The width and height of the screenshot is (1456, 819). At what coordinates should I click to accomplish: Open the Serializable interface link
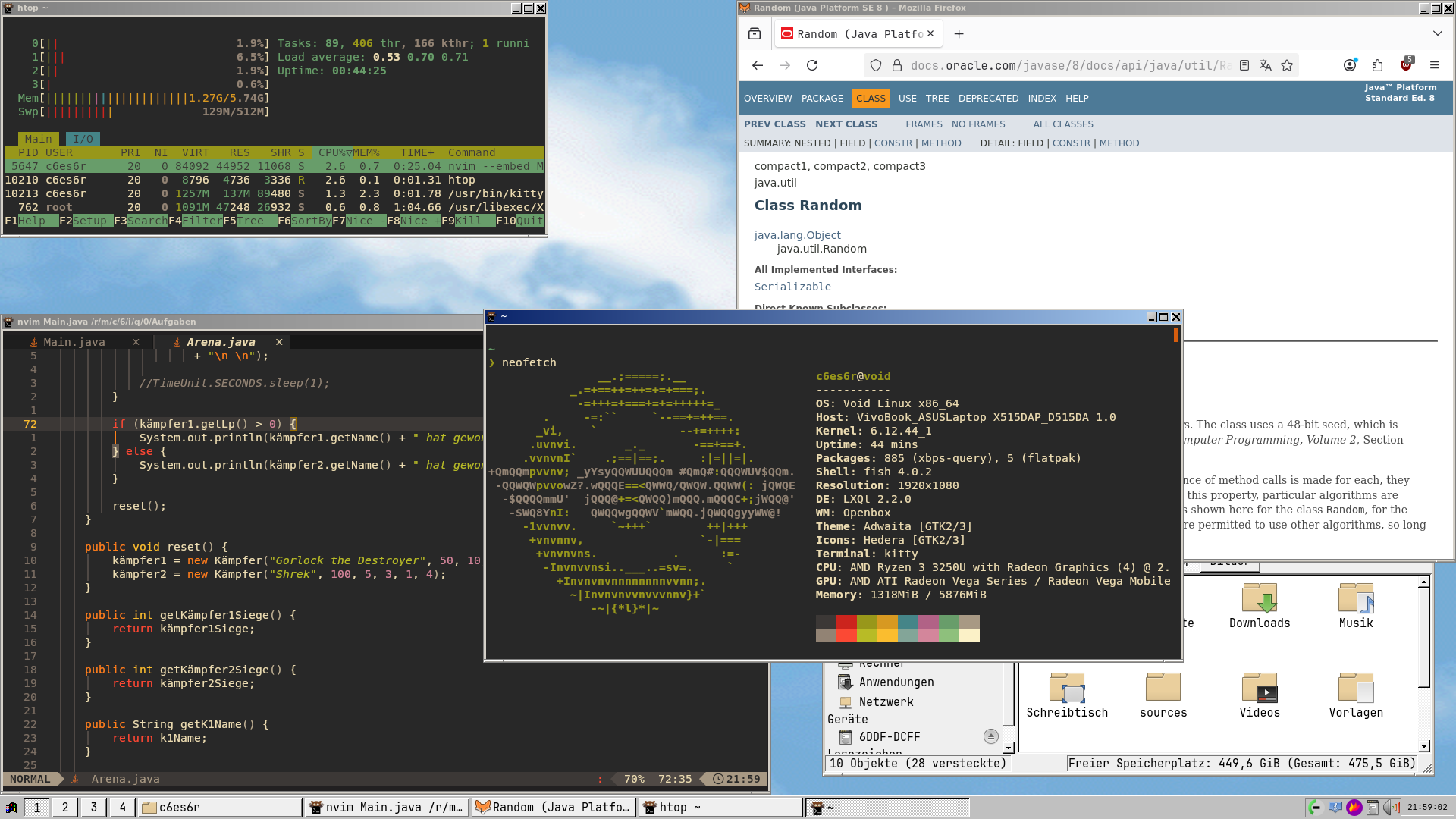pyautogui.click(x=792, y=287)
